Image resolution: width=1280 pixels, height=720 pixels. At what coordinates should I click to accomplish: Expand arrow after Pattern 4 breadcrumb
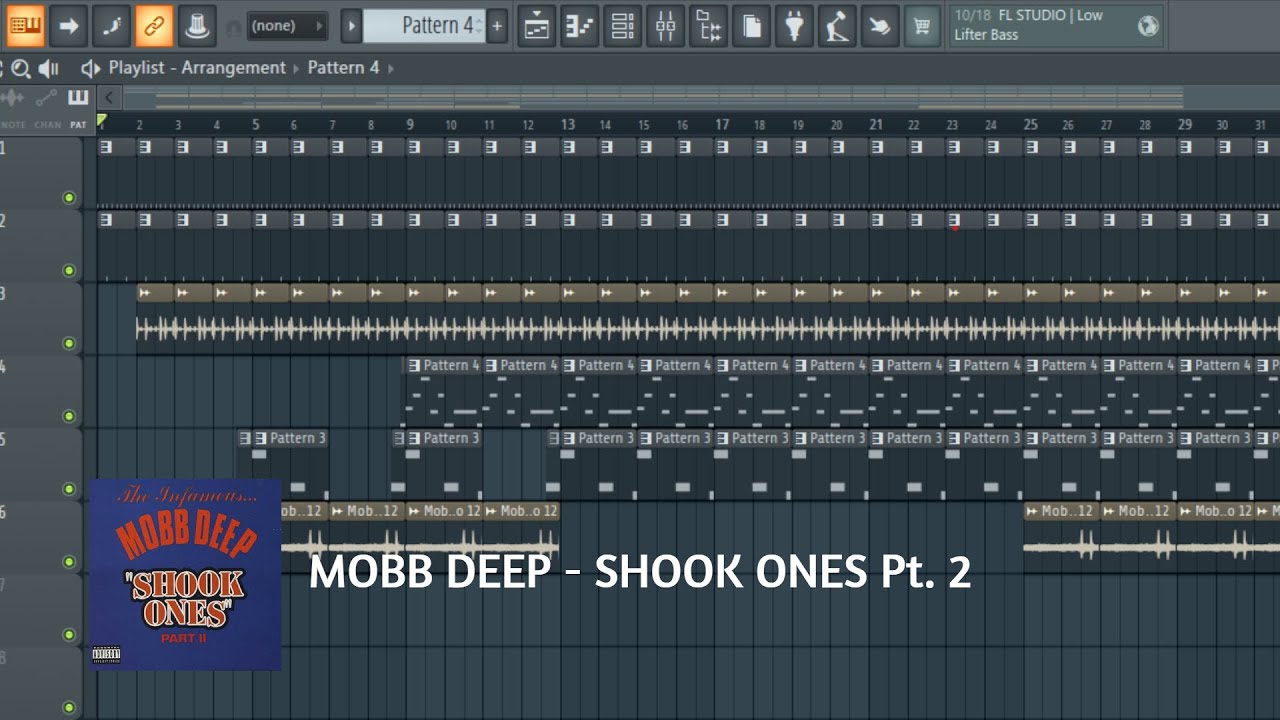[390, 68]
